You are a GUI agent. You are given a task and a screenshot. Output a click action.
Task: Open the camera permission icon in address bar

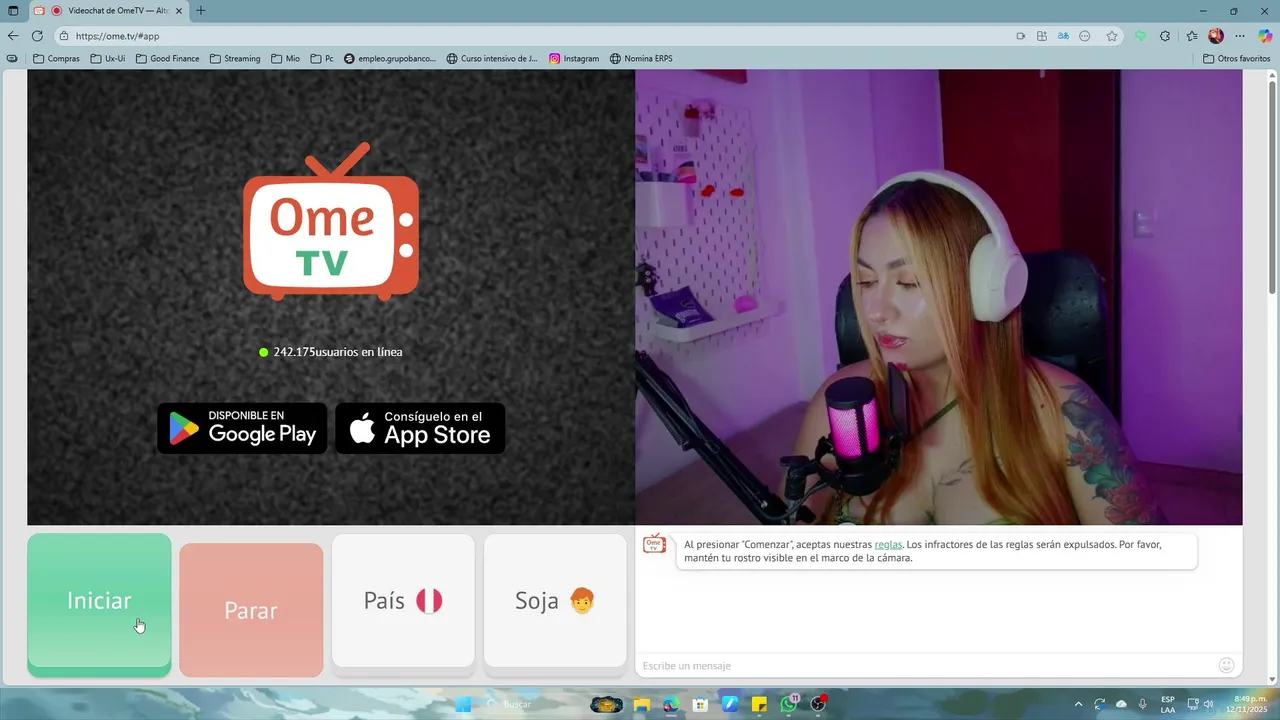pyautogui.click(x=1021, y=36)
